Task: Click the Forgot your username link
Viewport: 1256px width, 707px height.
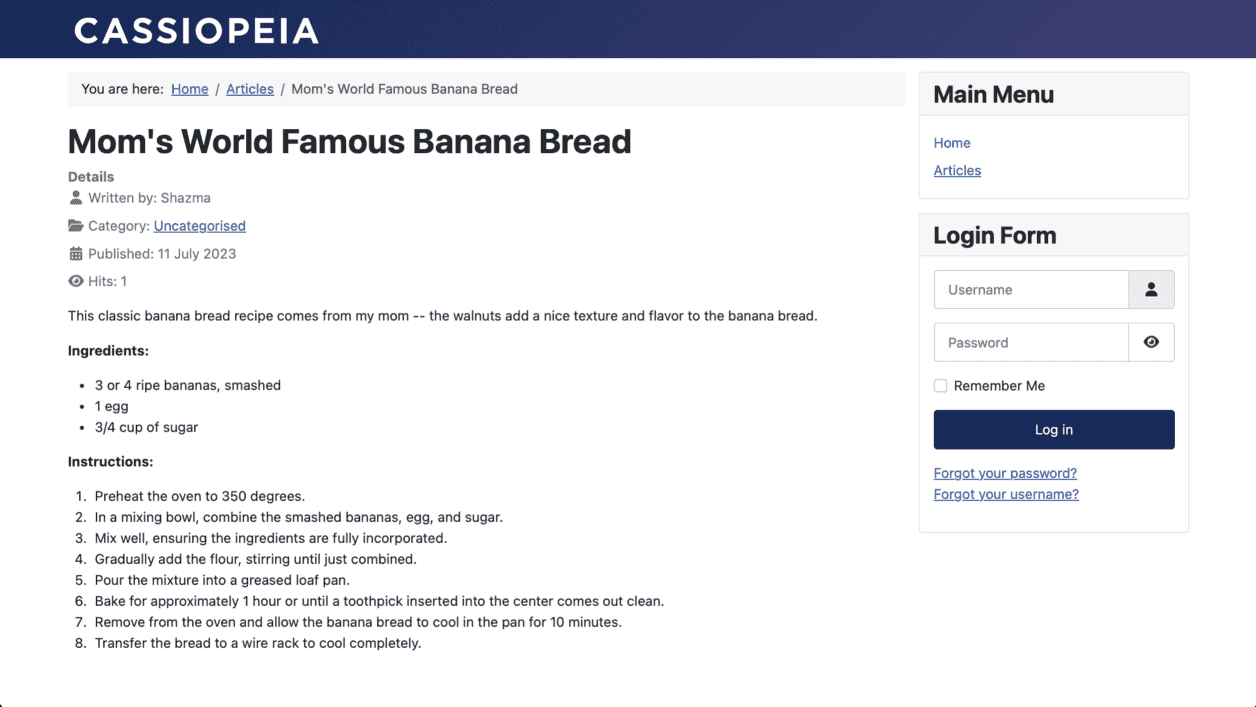Action: pos(1006,494)
